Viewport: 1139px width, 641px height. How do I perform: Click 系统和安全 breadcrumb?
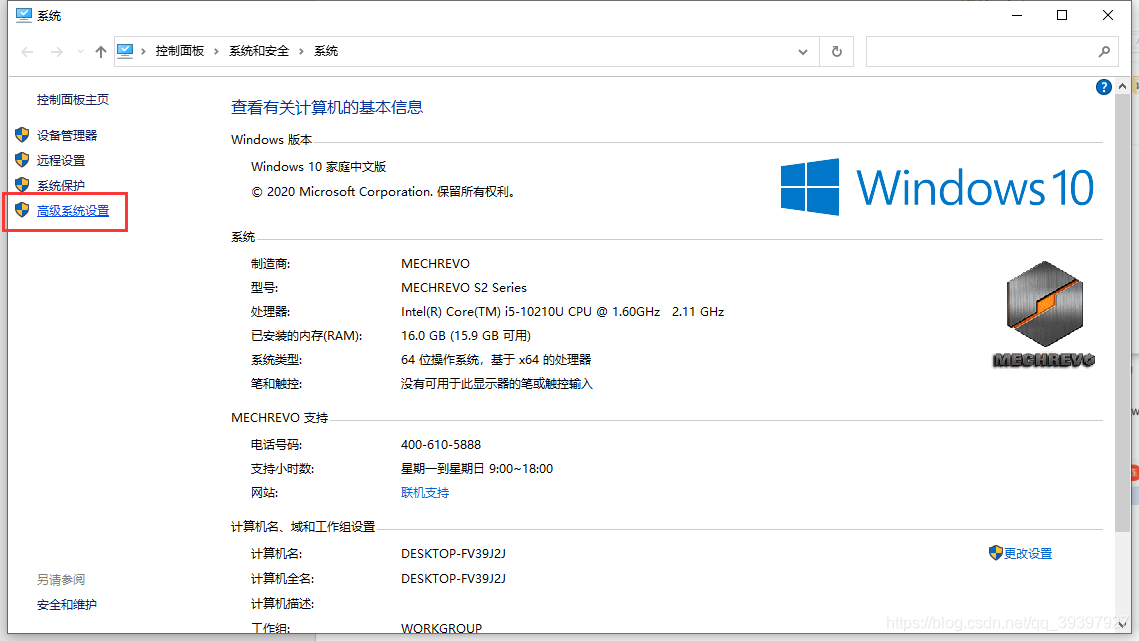click(x=259, y=51)
